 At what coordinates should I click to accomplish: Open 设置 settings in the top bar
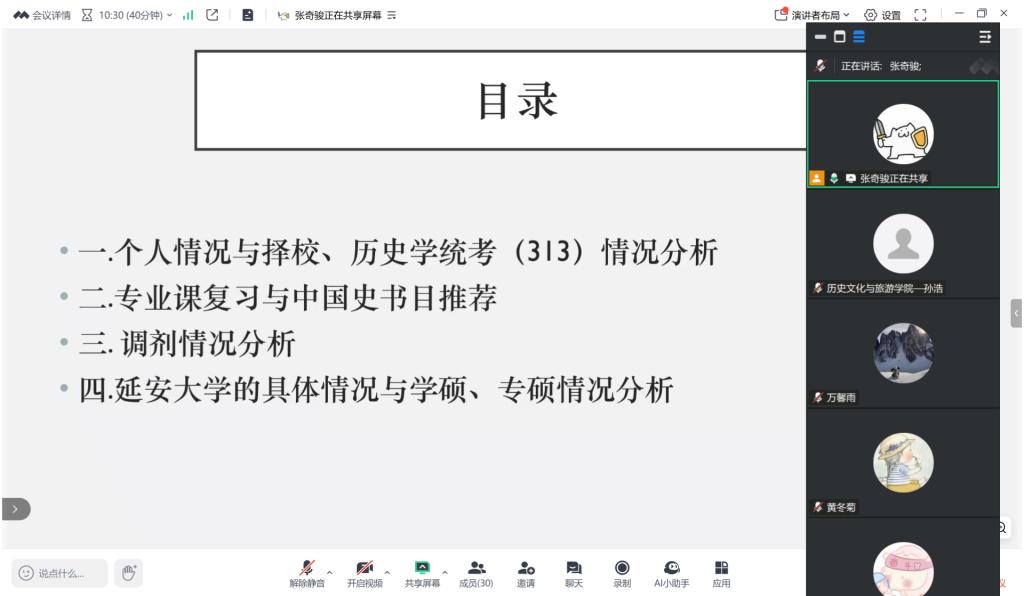coord(883,14)
